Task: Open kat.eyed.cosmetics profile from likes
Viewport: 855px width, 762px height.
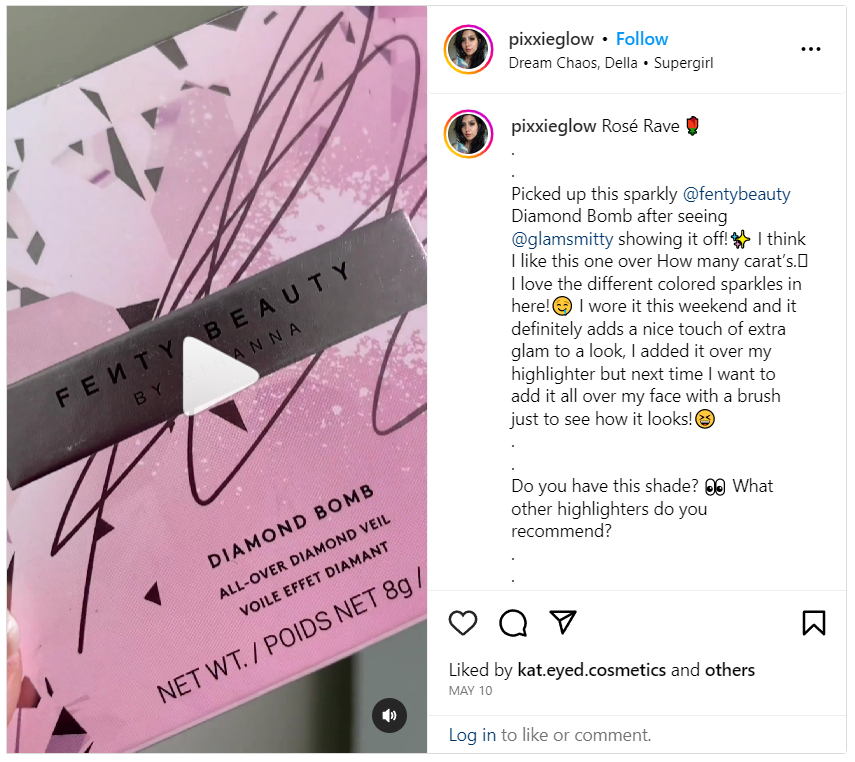Action: [x=592, y=670]
